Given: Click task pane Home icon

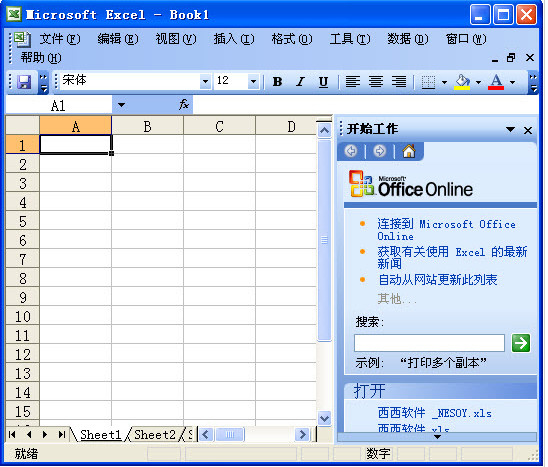Looking at the screenshot, I should click(x=409, y=151).
